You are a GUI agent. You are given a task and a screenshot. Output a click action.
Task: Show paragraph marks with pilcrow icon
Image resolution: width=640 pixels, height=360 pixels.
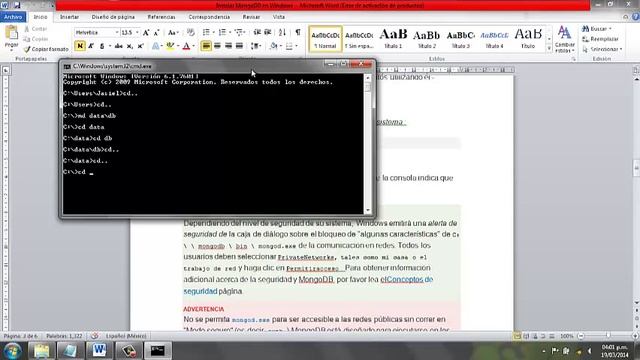(298, 32)
